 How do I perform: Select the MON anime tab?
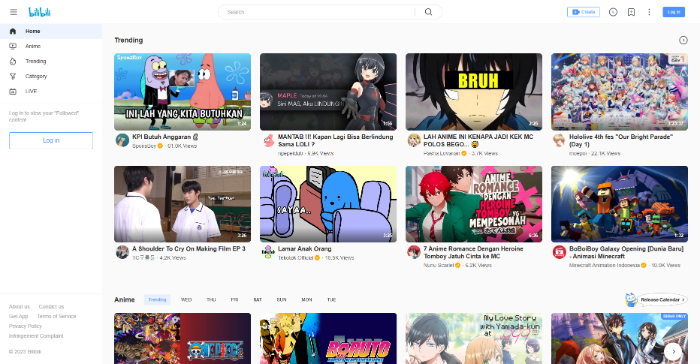pos(307,300)
